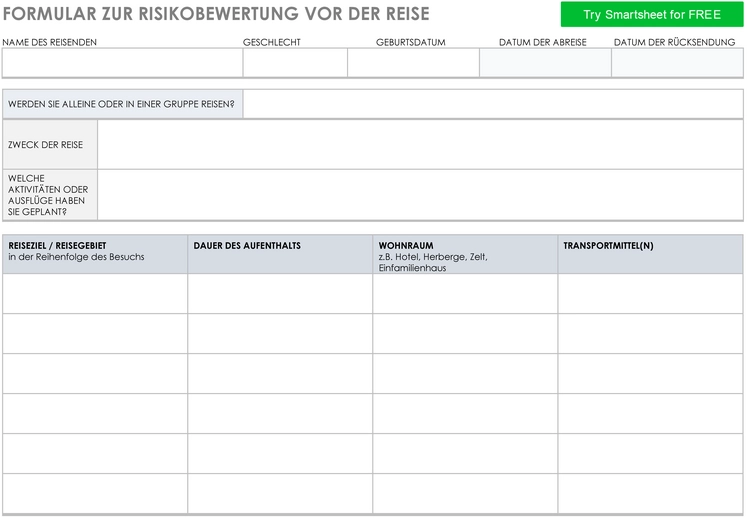Click first row cell under Transportmittel(n)
747x518 pixels.
pos(650,294)
